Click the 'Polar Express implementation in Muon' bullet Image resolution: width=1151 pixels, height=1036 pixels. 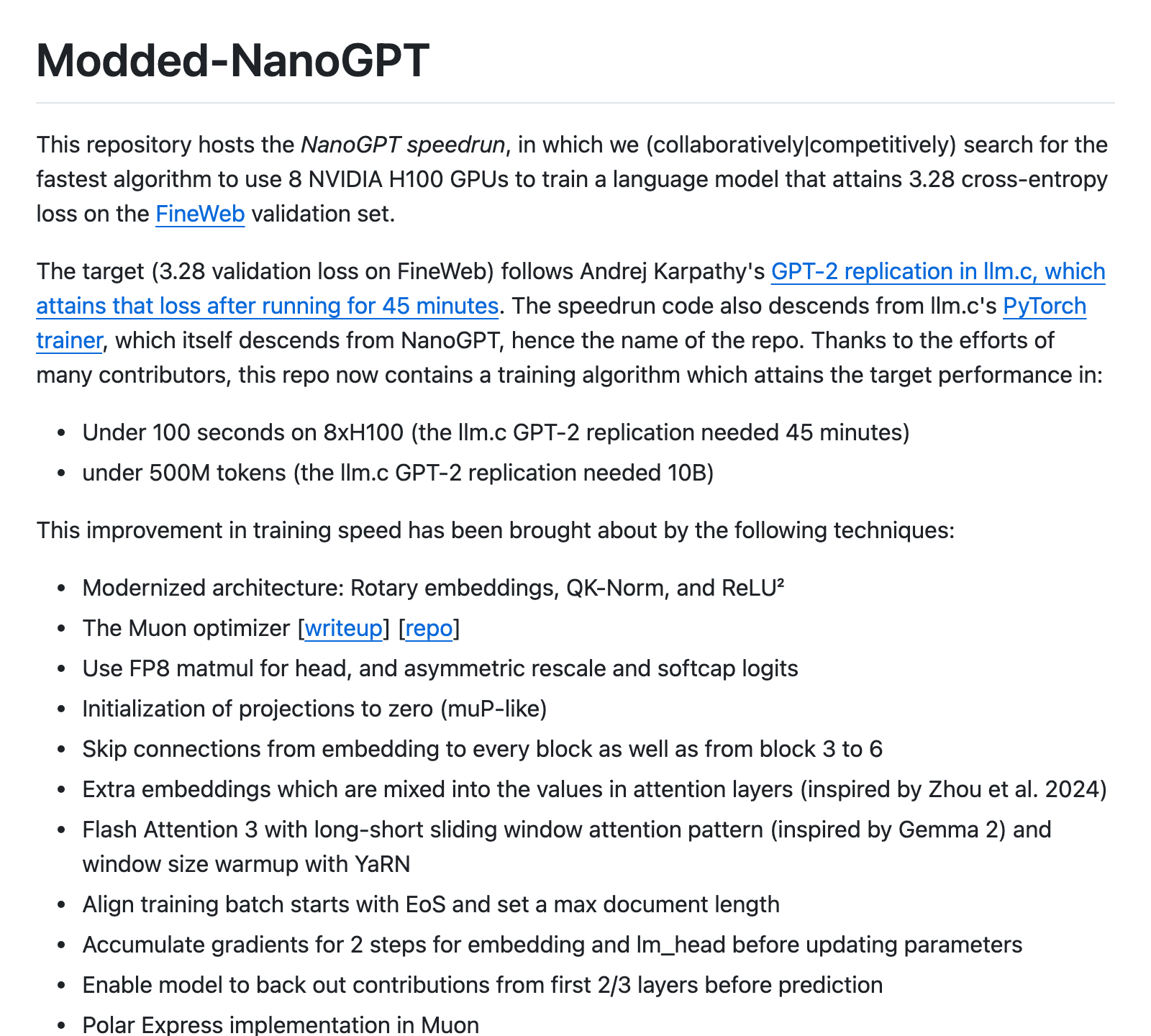coord(281,1024)
